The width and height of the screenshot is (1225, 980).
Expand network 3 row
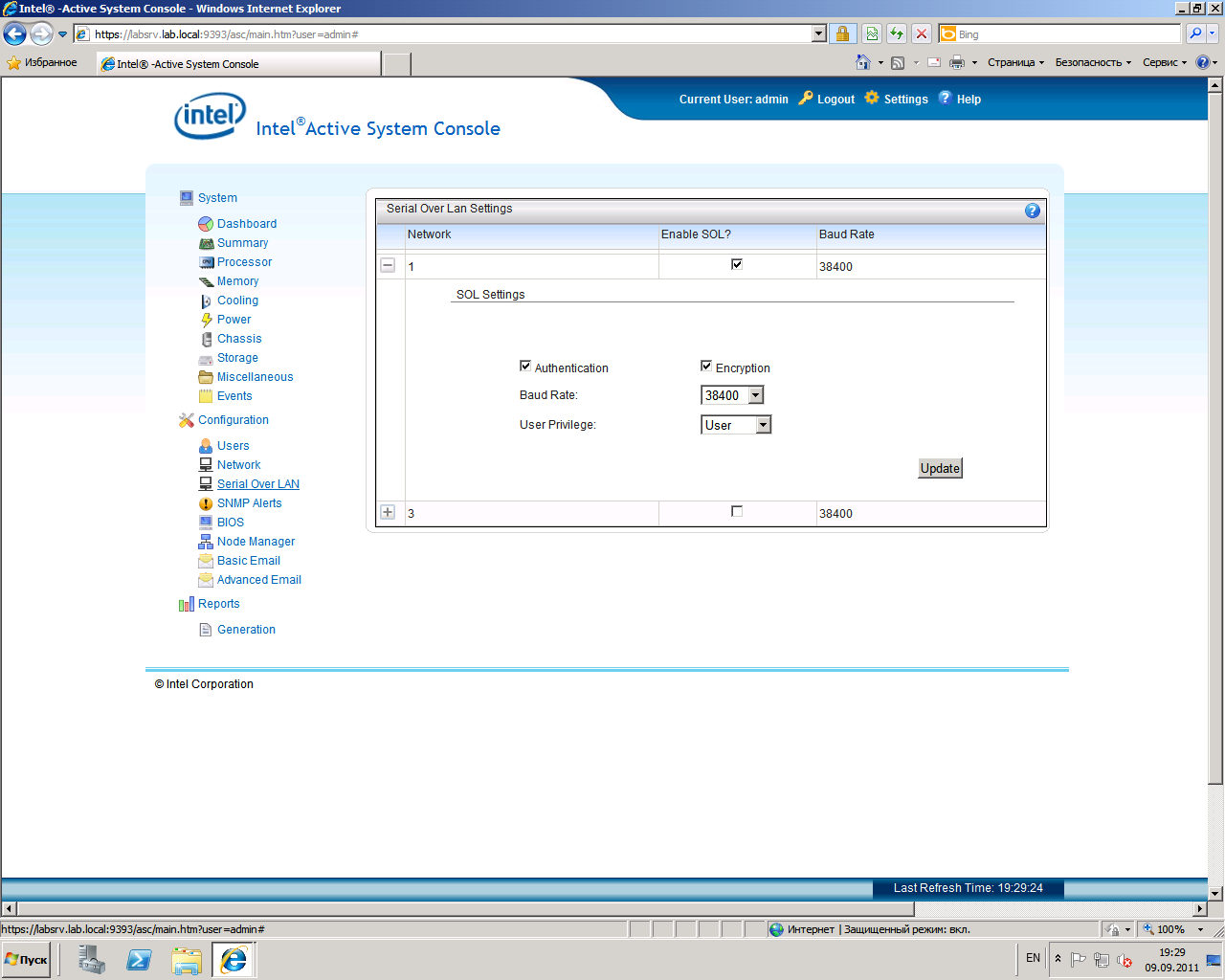(388, 512)
